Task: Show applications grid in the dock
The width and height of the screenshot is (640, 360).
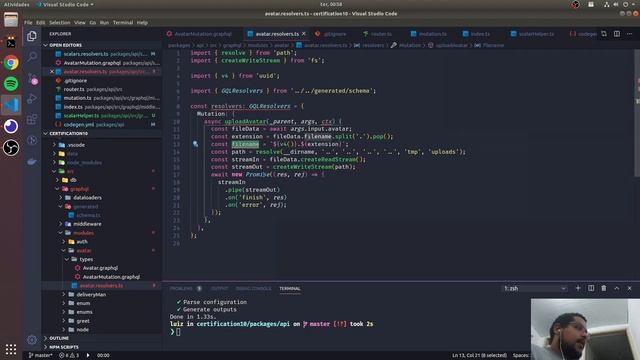Action: pos(11,349)
